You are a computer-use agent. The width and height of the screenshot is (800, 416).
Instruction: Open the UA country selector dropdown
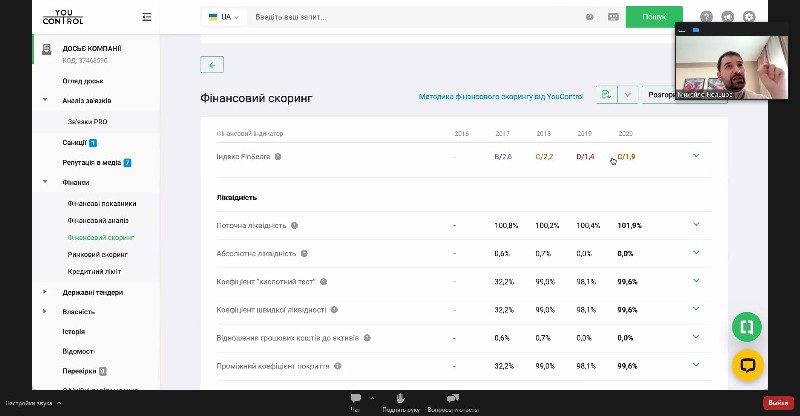coord(223,17)
